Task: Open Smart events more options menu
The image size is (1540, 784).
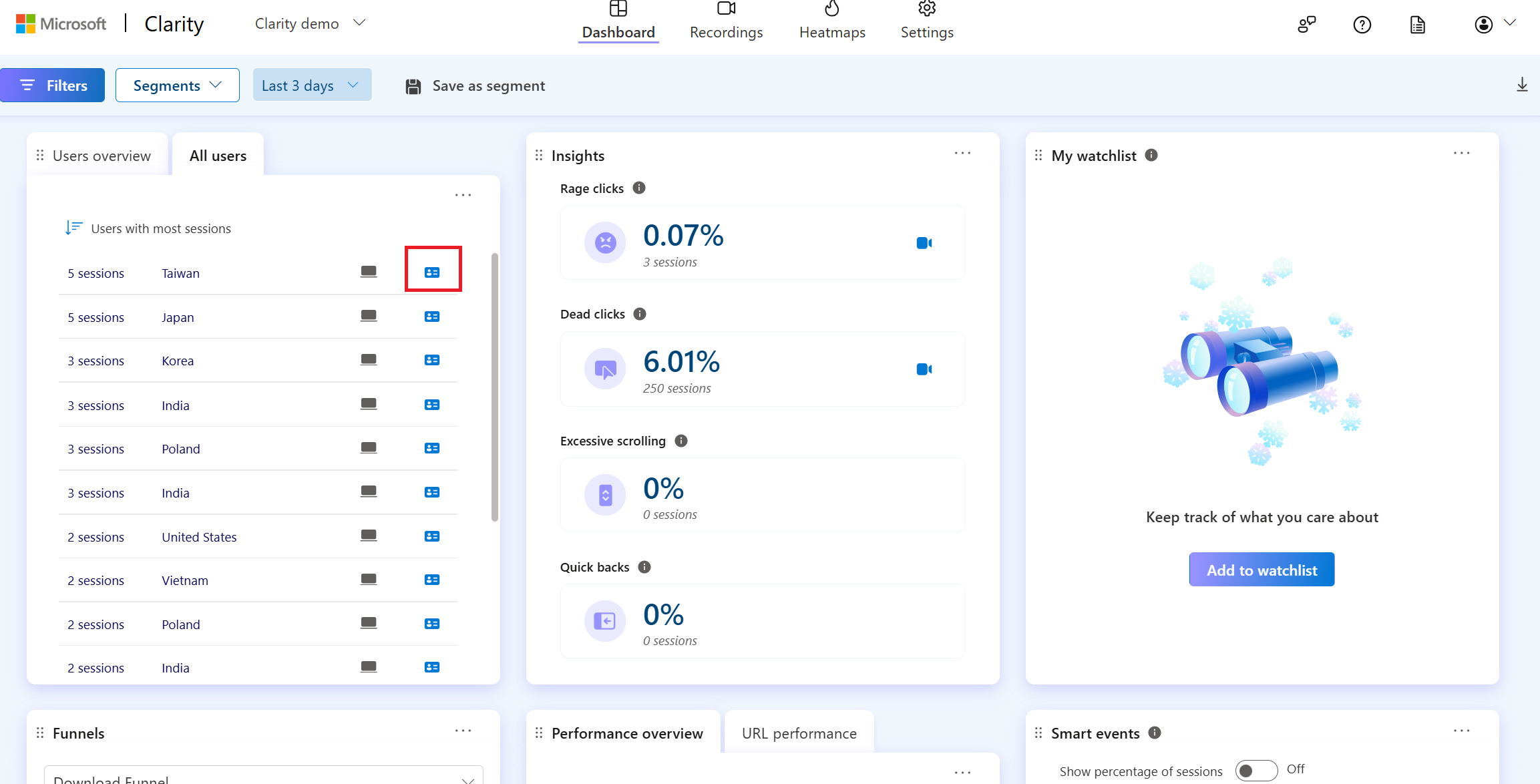Action: click(x=1462, y=731)
